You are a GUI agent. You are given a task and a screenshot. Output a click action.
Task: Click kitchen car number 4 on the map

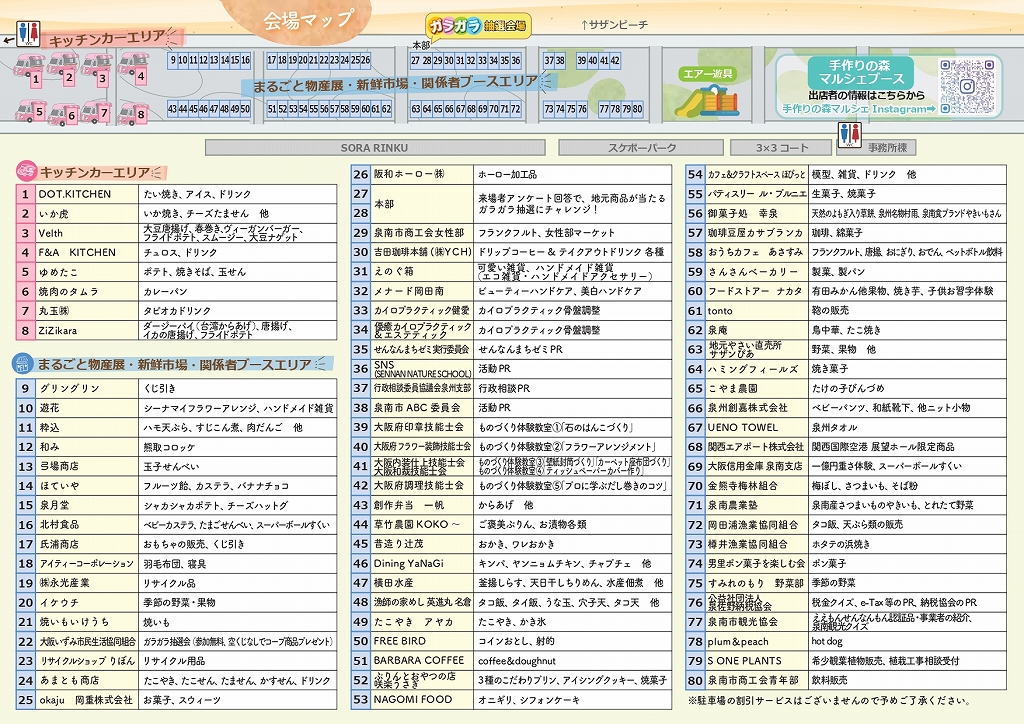(135, 67)
